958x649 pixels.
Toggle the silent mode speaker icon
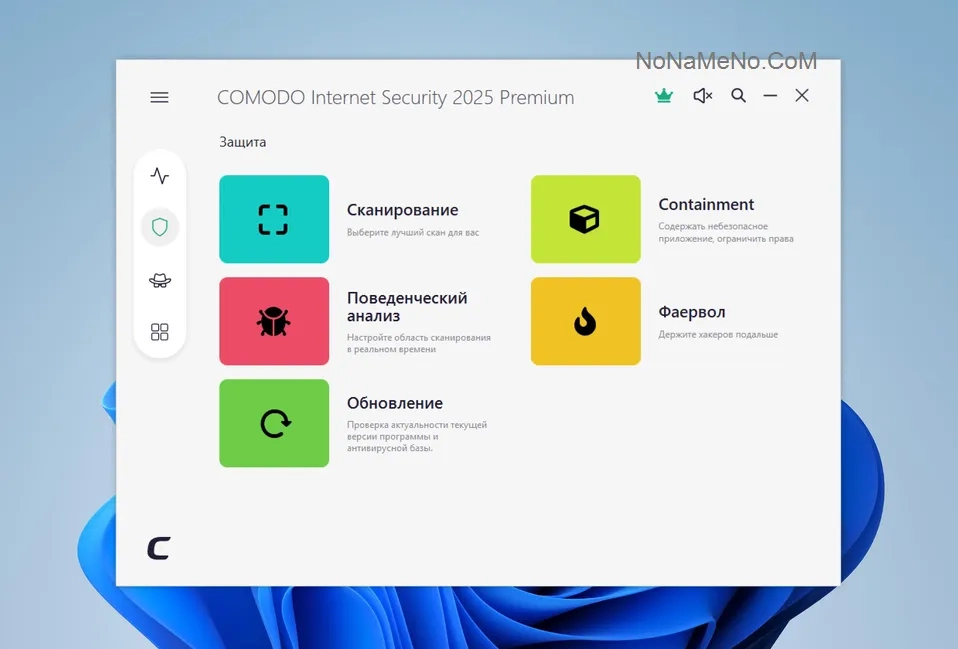coord(703,96)
